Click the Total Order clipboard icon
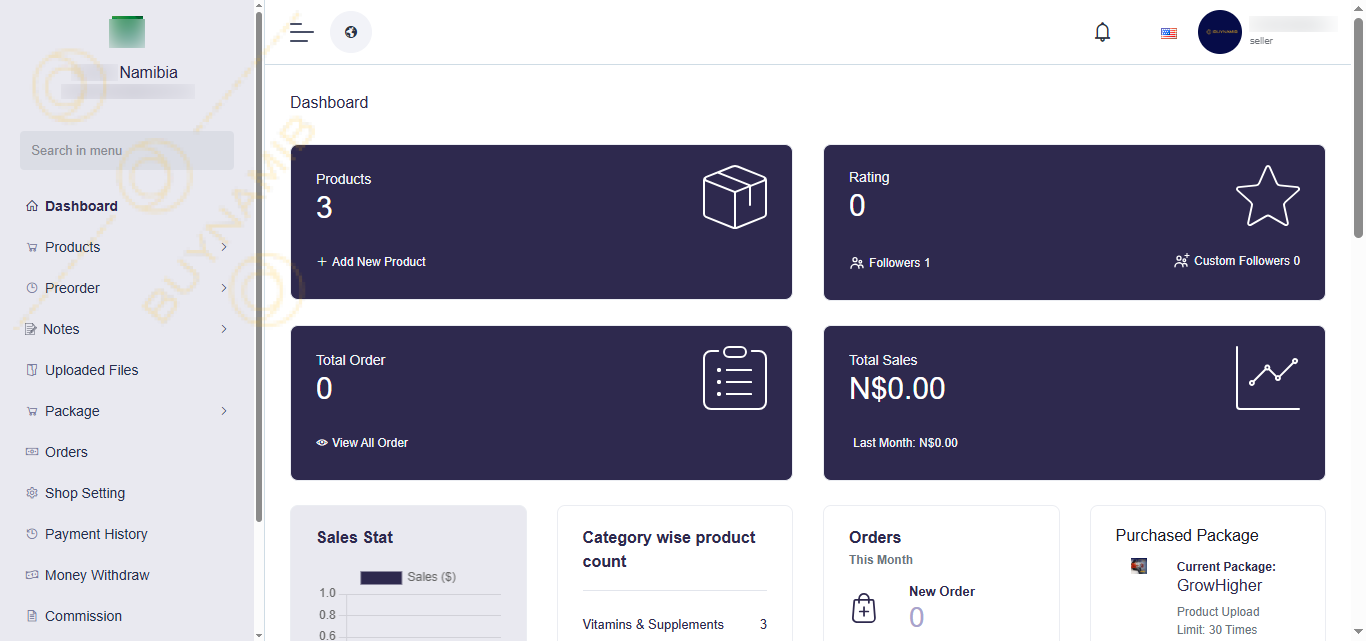This screenshot has height=641, width=1366. click(x=734, y=378)
